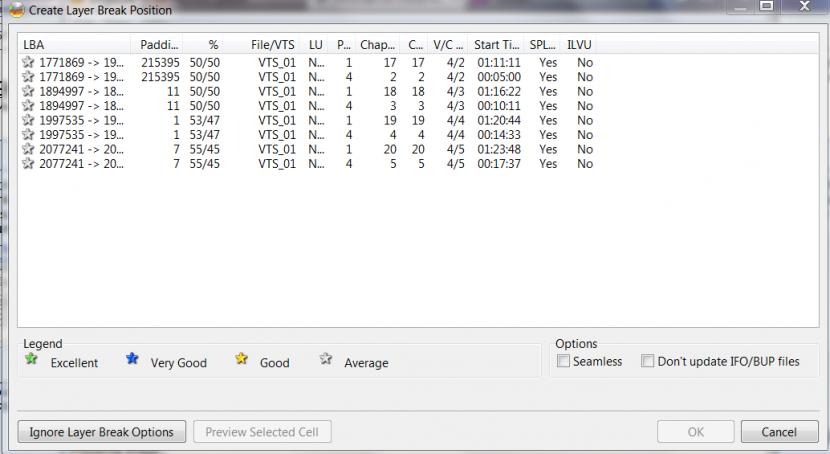Click the ILVU column header

point(579,45)
